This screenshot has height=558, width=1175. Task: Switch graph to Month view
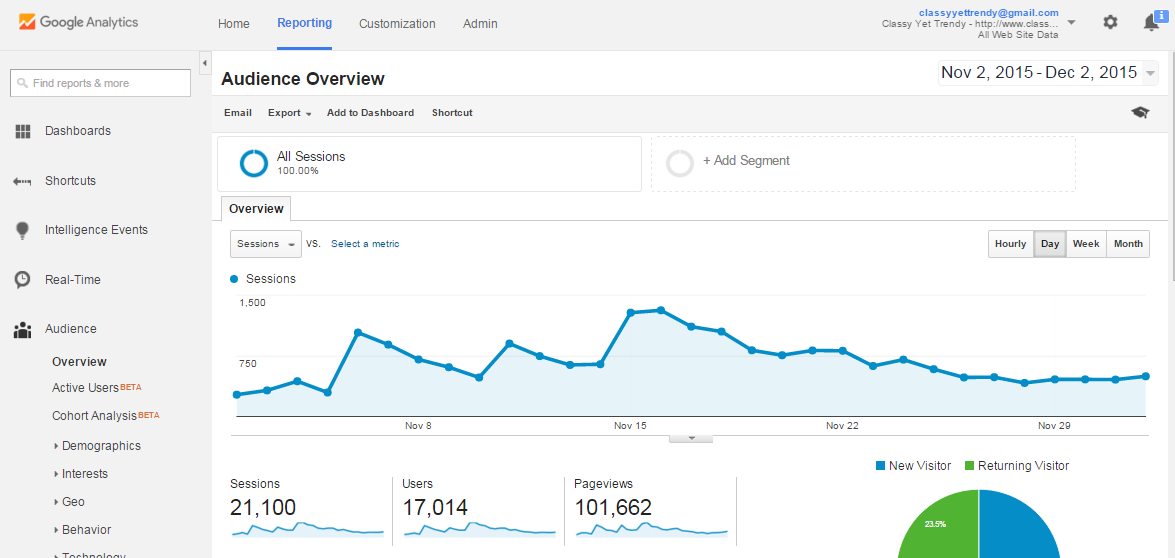pos(1128,244)
